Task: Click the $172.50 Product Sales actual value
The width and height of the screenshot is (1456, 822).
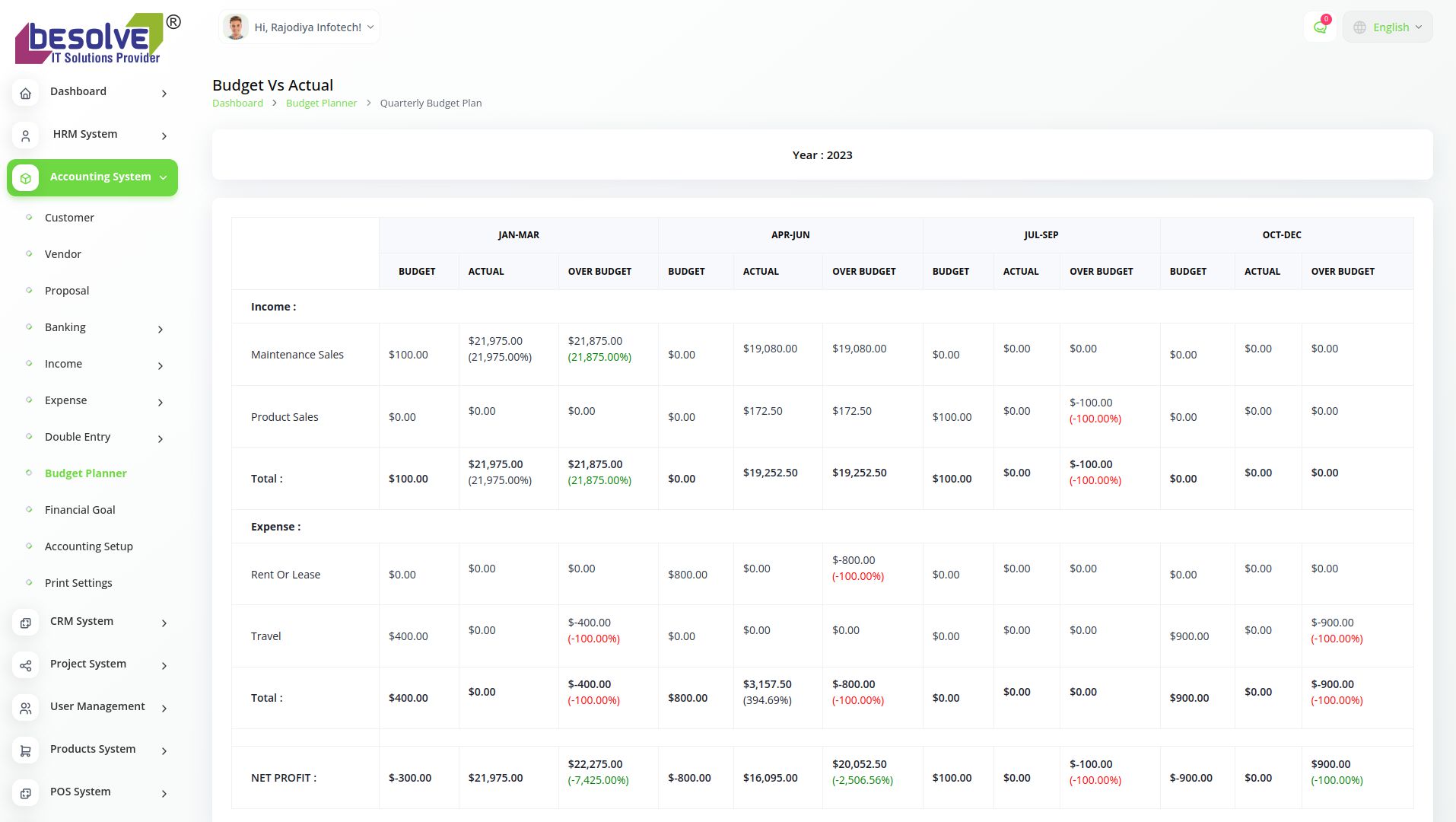Action: tap(762, 411)
